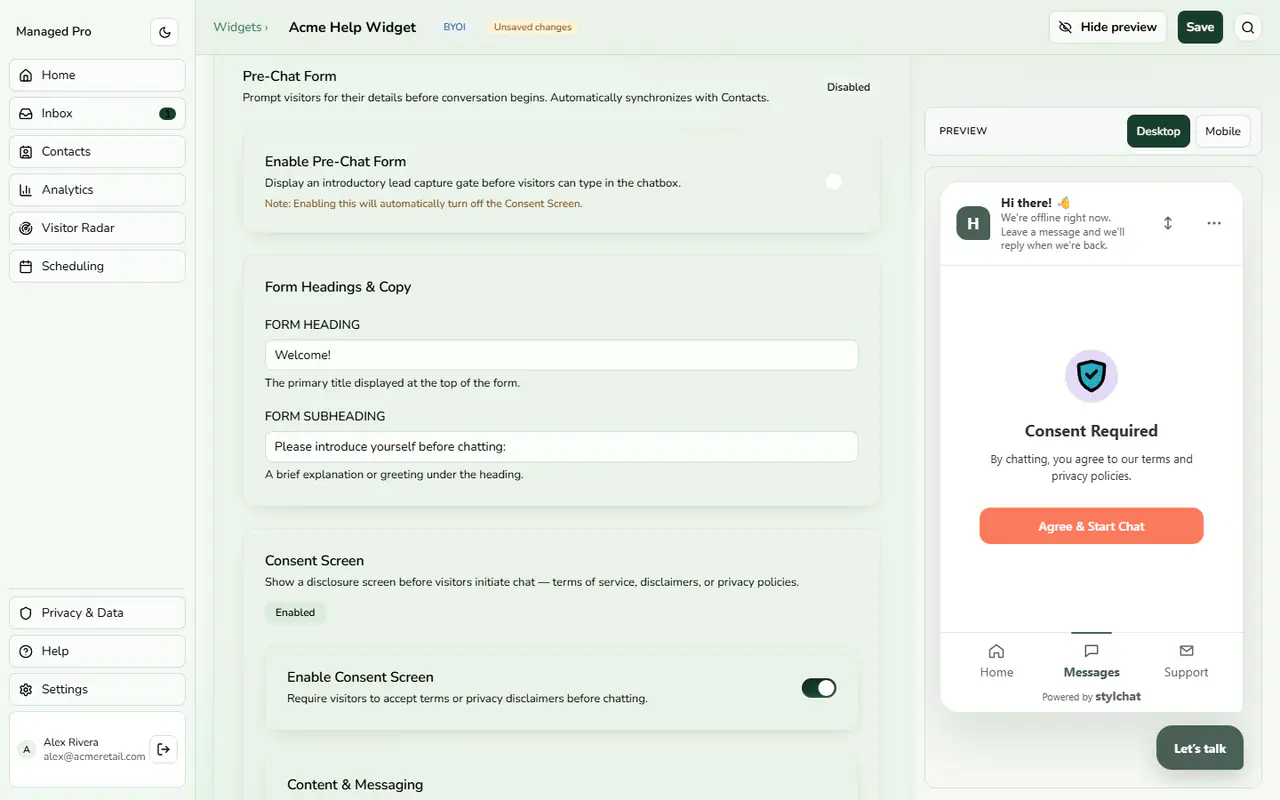Click the Disabled status label
Viewport: 1280px width, 800px height.
848,87
